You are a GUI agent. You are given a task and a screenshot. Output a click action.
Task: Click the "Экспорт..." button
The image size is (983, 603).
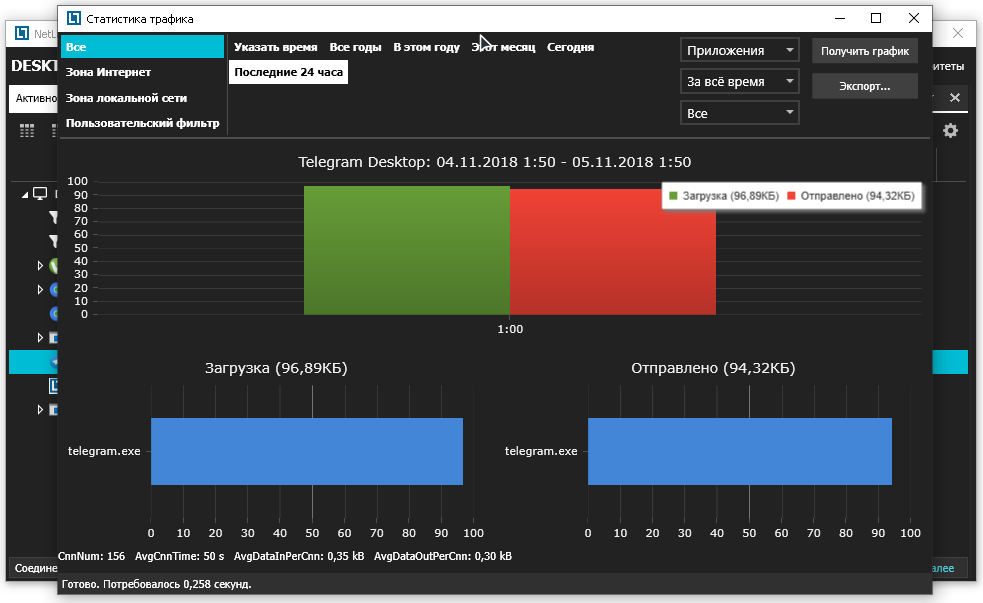(865, 86)
